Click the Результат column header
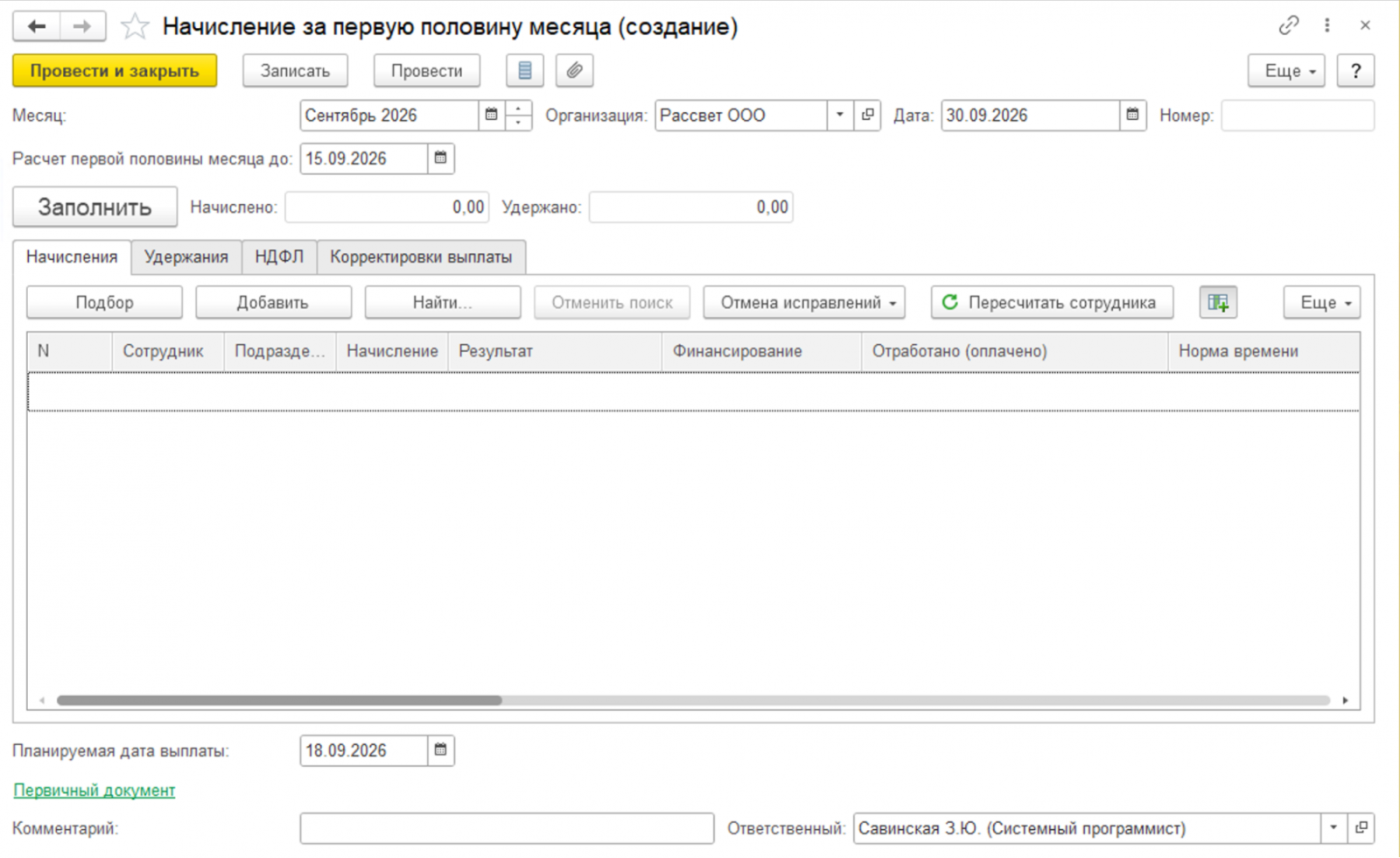The image size is (1400, 858). coord(555,351)
